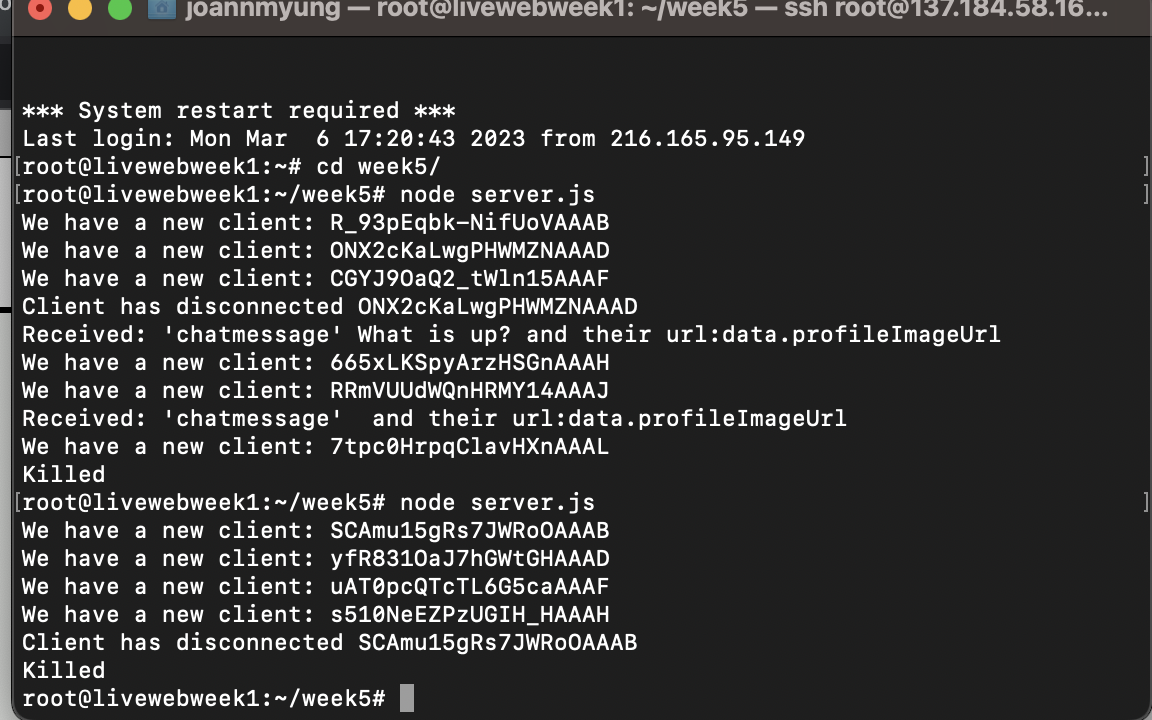Zoom the terminal with green button
1152x720 pixels.
point(119,10)
